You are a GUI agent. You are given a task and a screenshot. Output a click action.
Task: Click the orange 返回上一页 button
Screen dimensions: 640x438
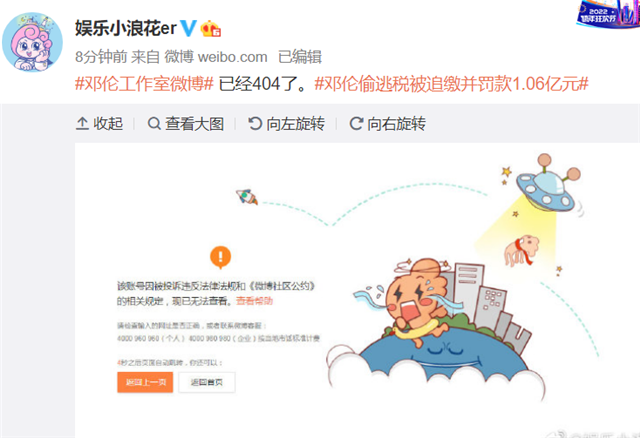coord(145,382)
